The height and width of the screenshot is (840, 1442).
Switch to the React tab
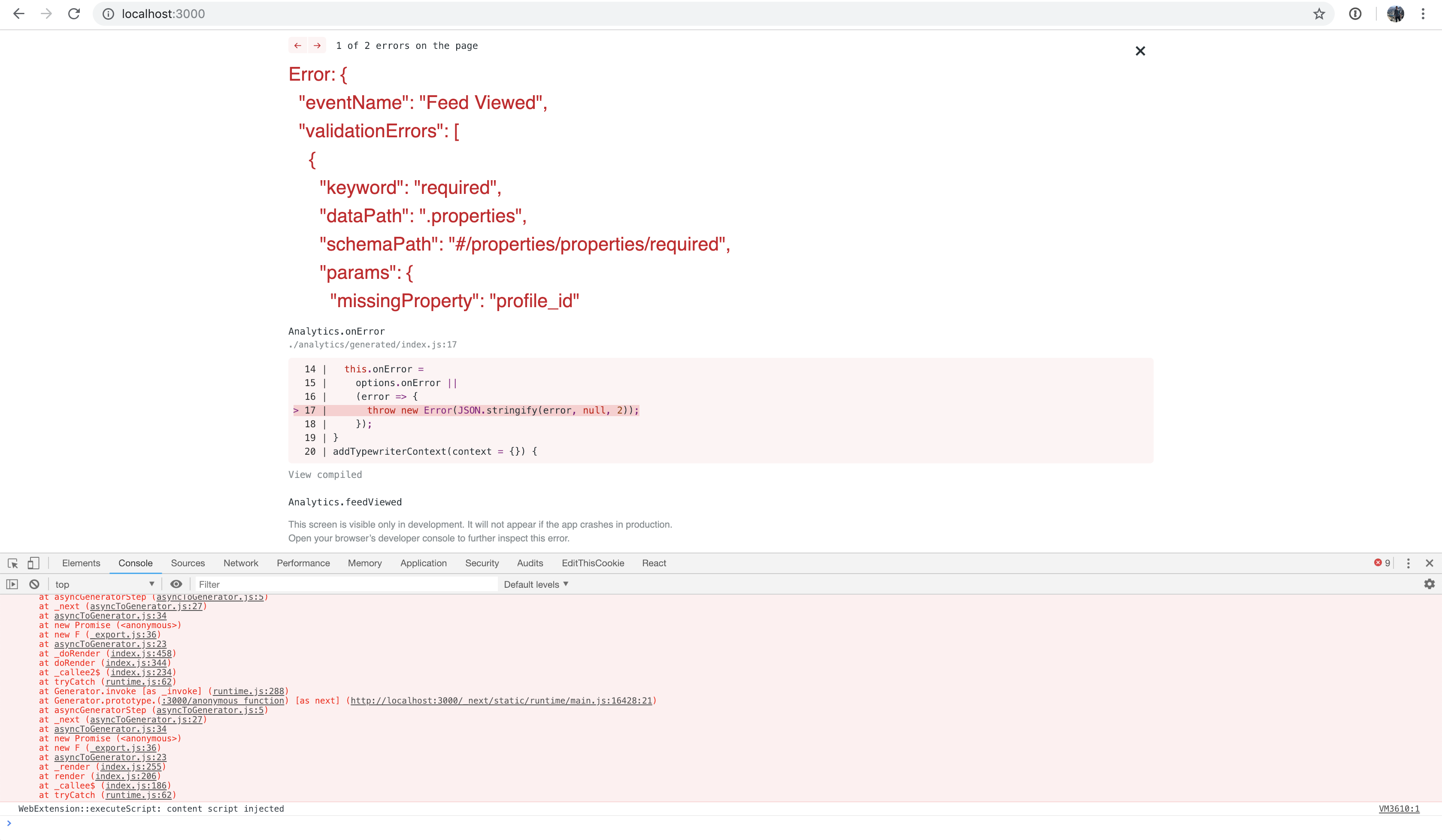click(x=654, y=563)
